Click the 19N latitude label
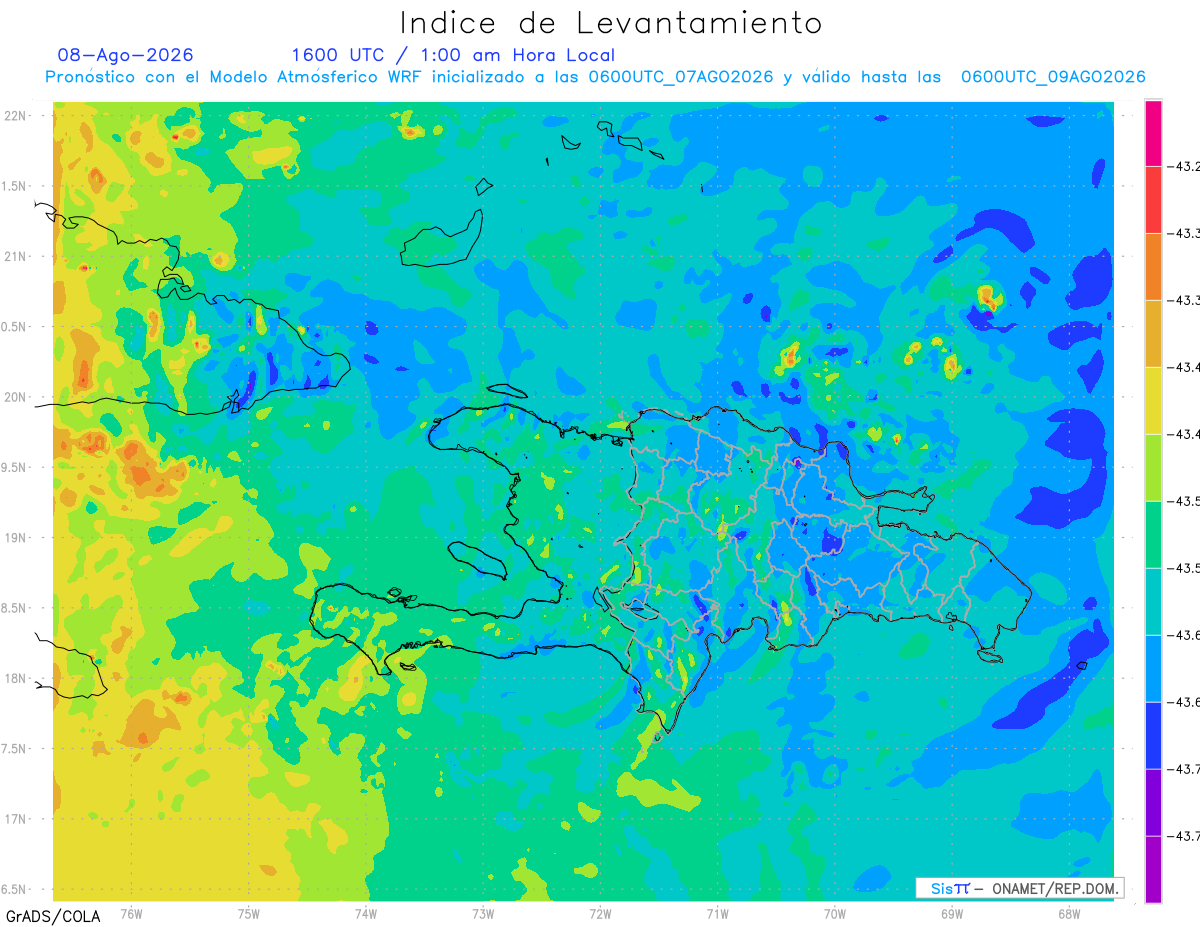The width and height of the screenshot is (1200, 927). [16, 538]
